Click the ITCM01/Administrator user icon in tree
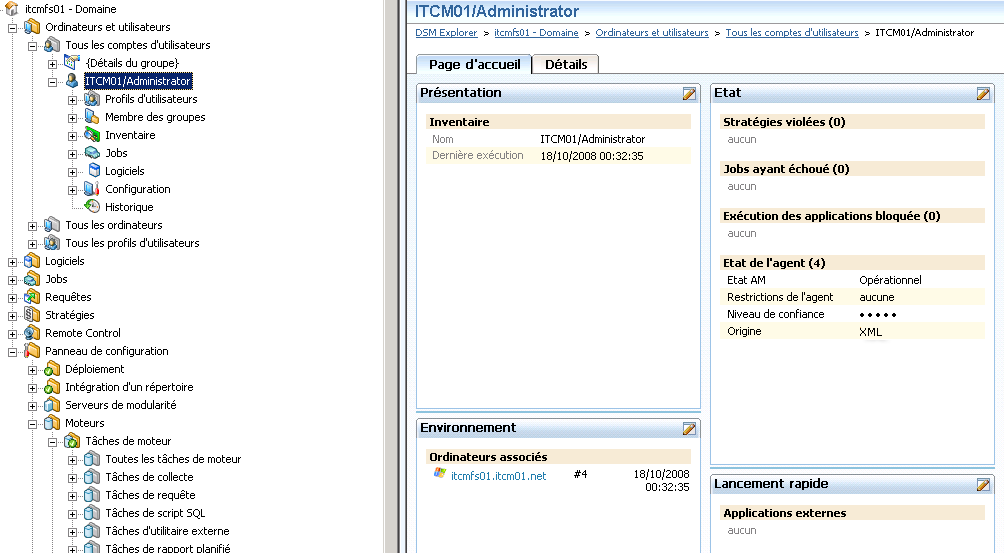Image resolution: width=1004 pixels, height=553 pixels. tap(72, 81)
